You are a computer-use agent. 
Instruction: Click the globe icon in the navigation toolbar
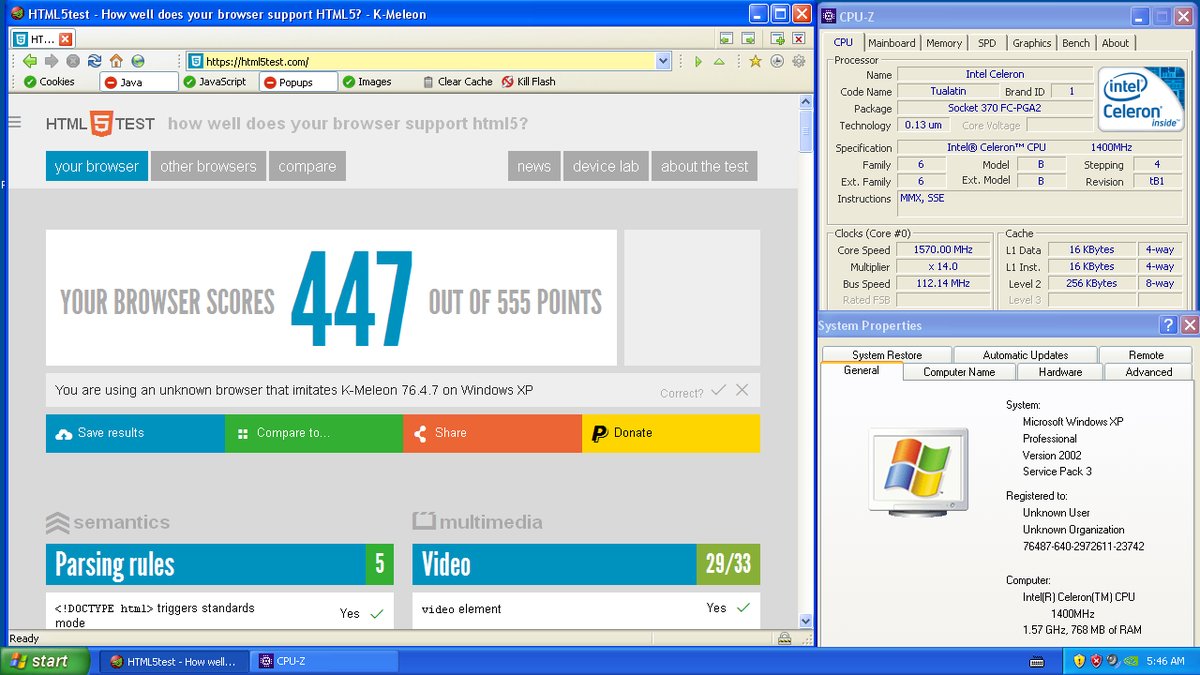(x=138, y=61)
